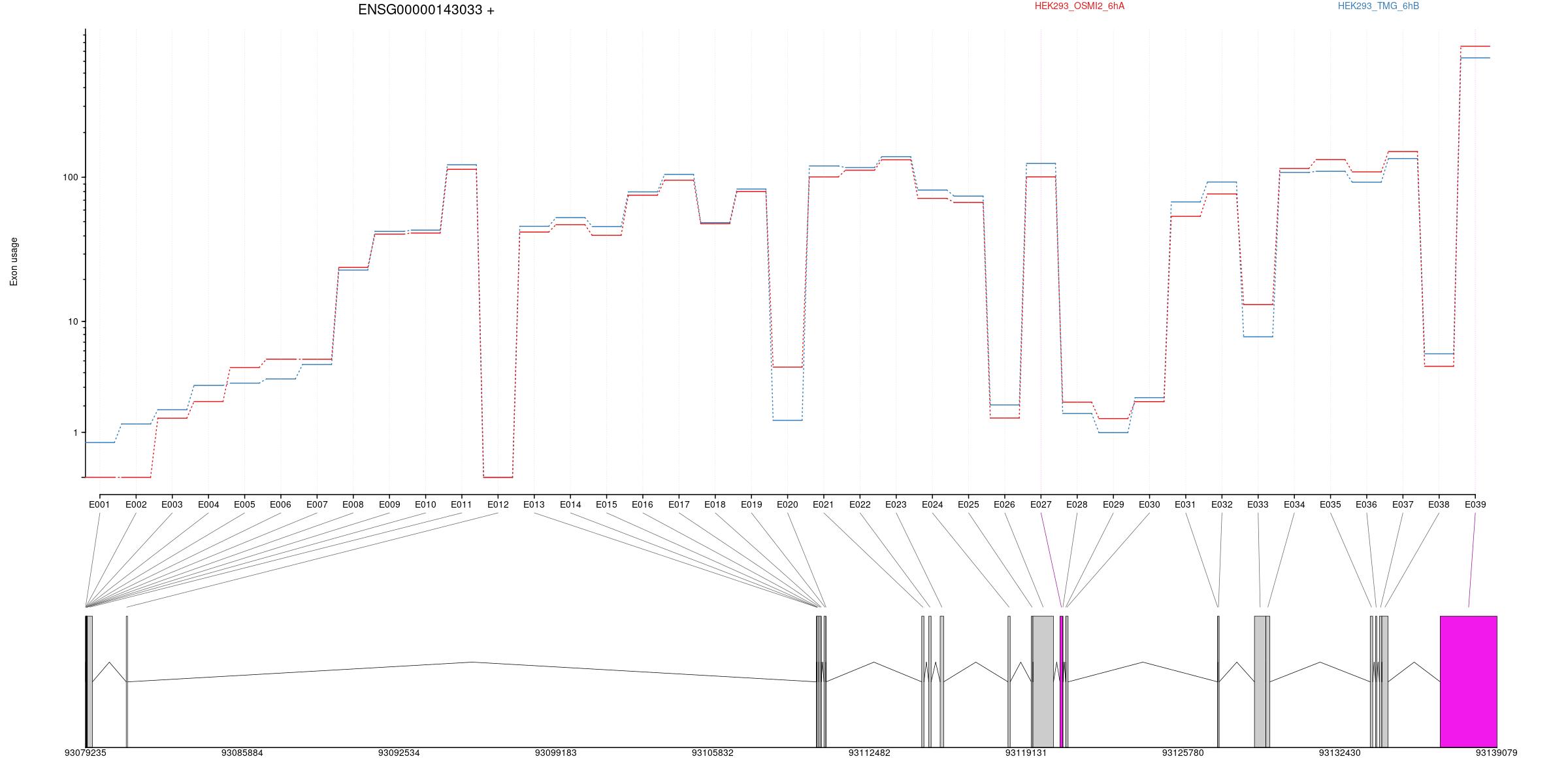Select the wide grey exon E027 block
This screenshot has height=784, width=1568.
pos(1043,681)
